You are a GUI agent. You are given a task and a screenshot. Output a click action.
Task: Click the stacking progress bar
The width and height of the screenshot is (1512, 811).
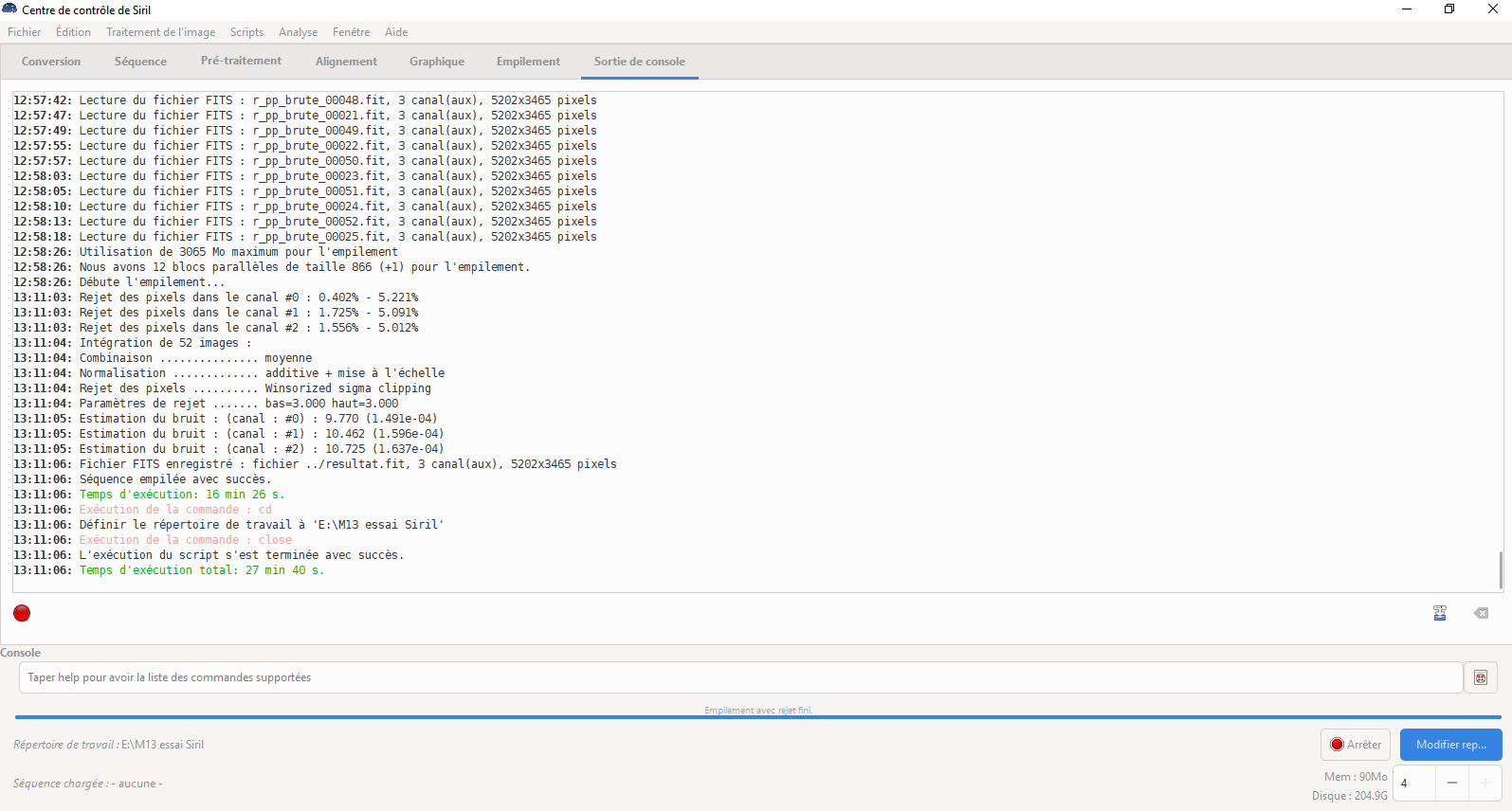758,717
